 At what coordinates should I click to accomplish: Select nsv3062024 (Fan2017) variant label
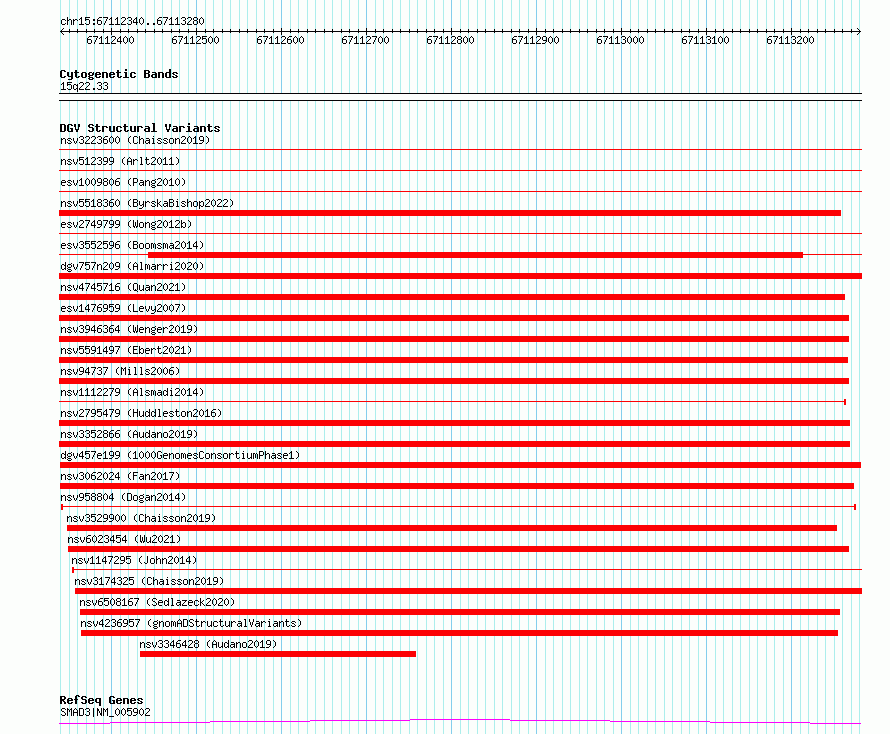[x=120, y=476]
